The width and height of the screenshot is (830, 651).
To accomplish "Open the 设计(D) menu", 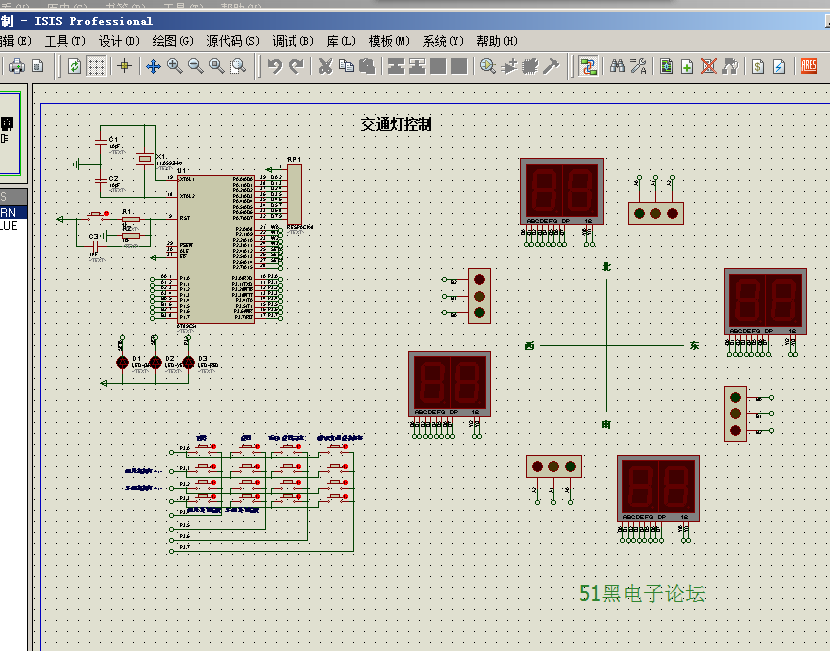I will click(x=119, y=41).
